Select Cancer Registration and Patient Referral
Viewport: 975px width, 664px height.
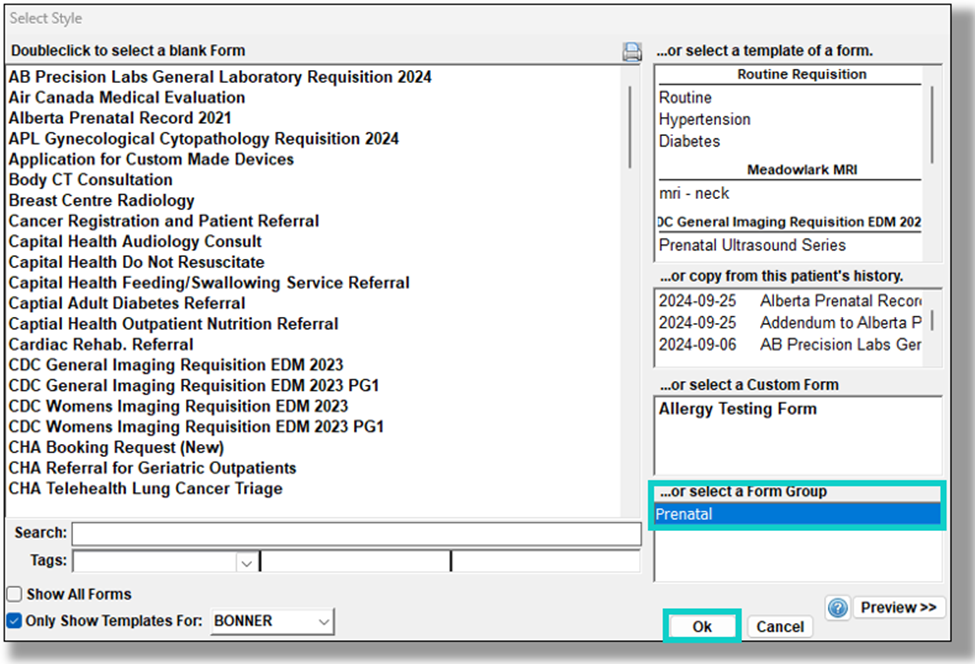pos(164,221)
